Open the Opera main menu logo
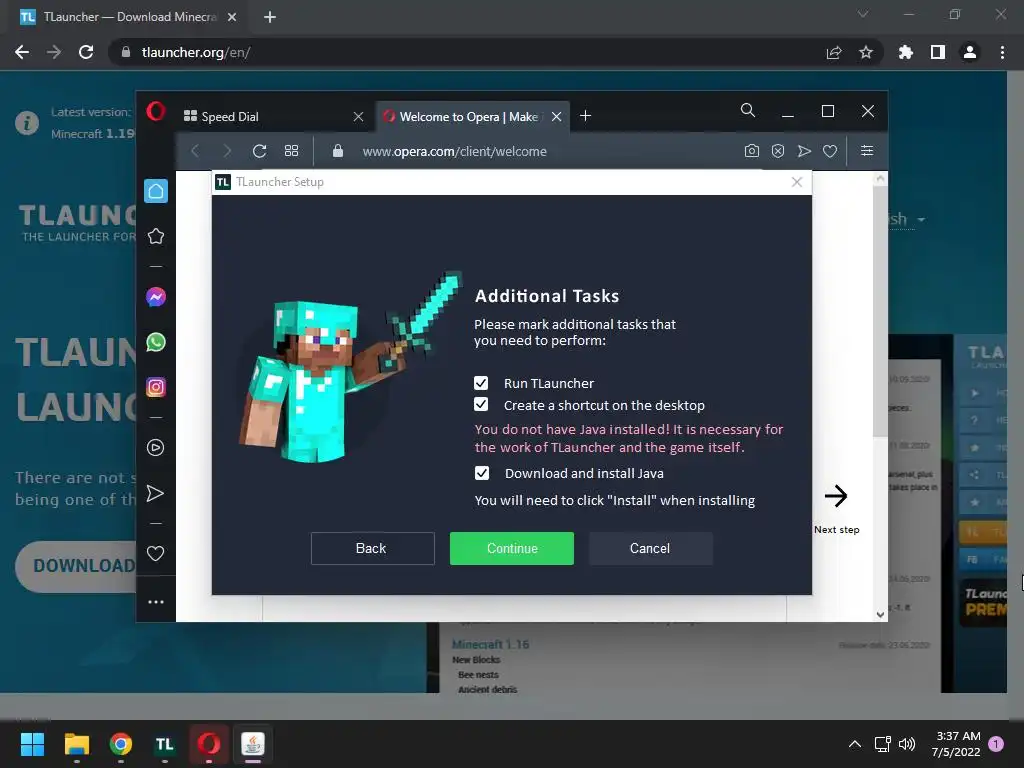1024x768 pixels. (x=155, y=111)
